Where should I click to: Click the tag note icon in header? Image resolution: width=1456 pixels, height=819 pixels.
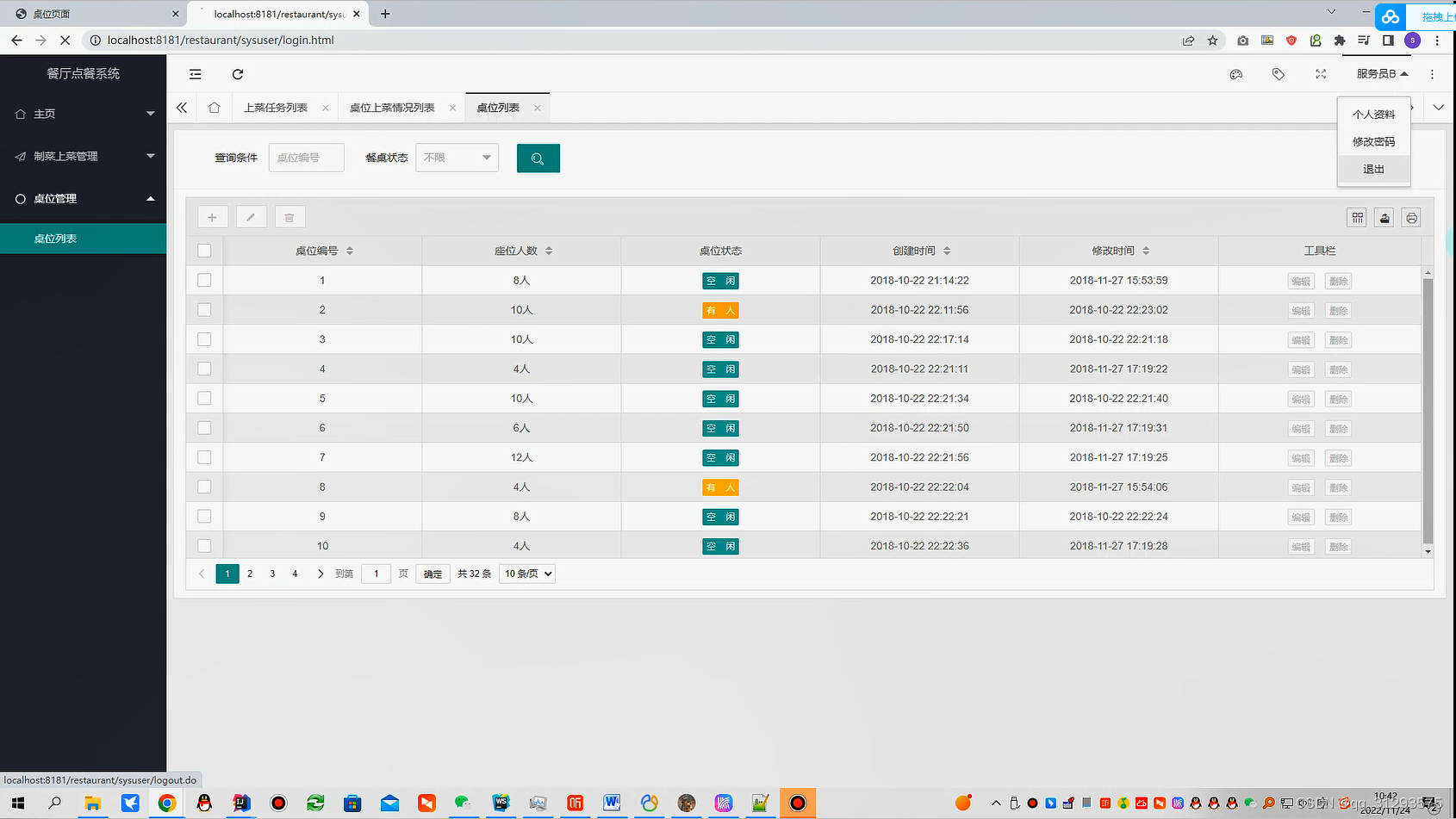1279,74
